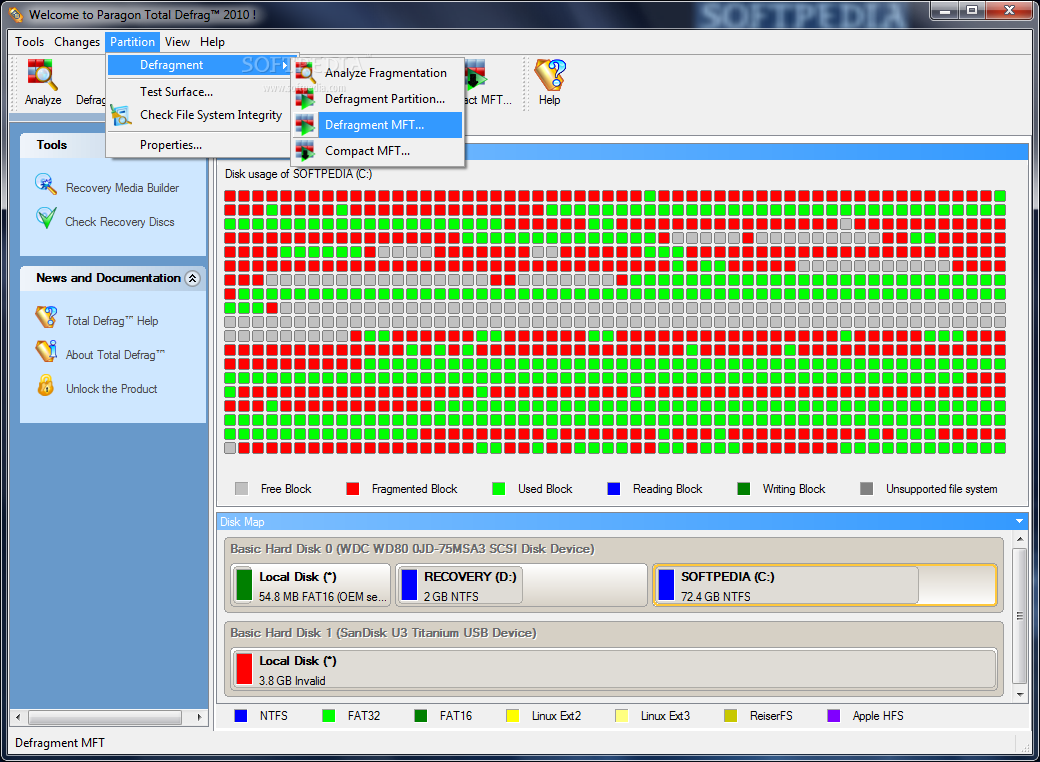Click the Apple HFS purple swatch

point(834,716)
